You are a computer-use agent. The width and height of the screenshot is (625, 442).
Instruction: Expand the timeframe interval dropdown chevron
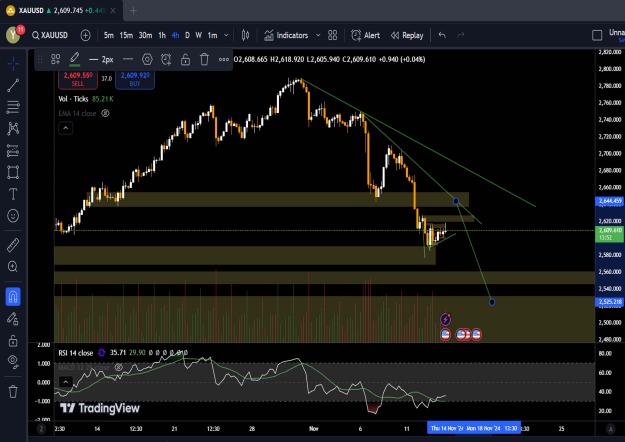point(226,35)
